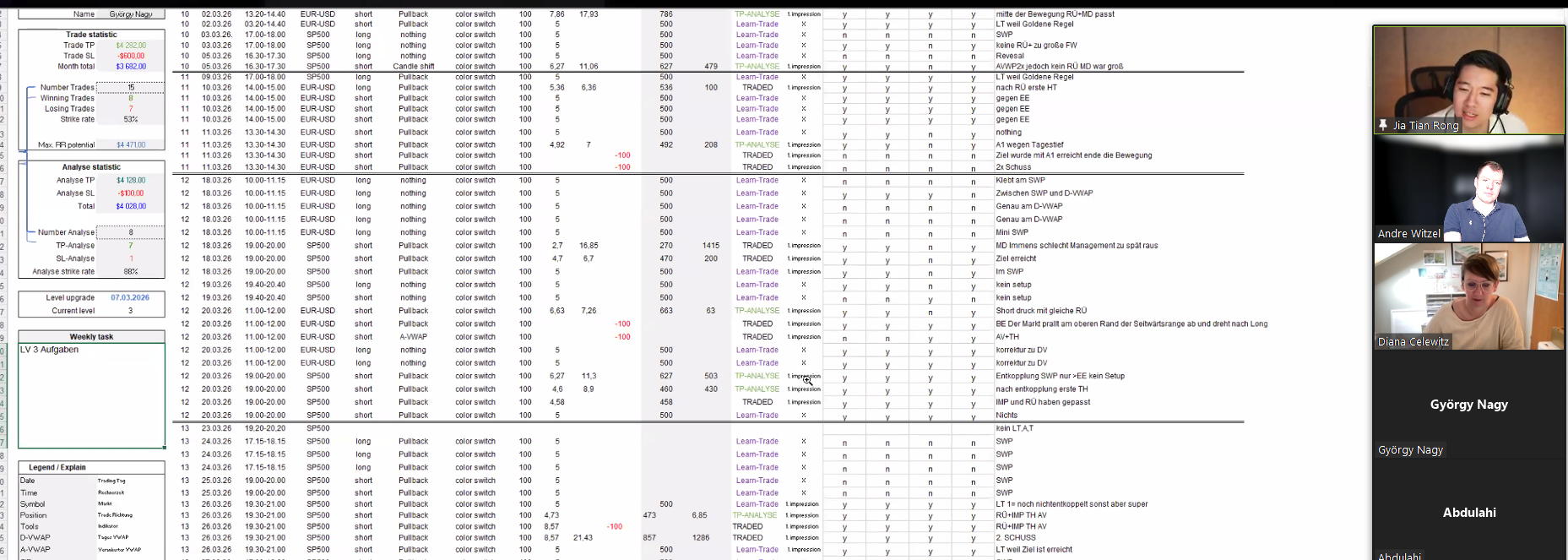The image size is (1568, 560).
Task: Select the Analyse strike rate value 88%
Action: 131,272
